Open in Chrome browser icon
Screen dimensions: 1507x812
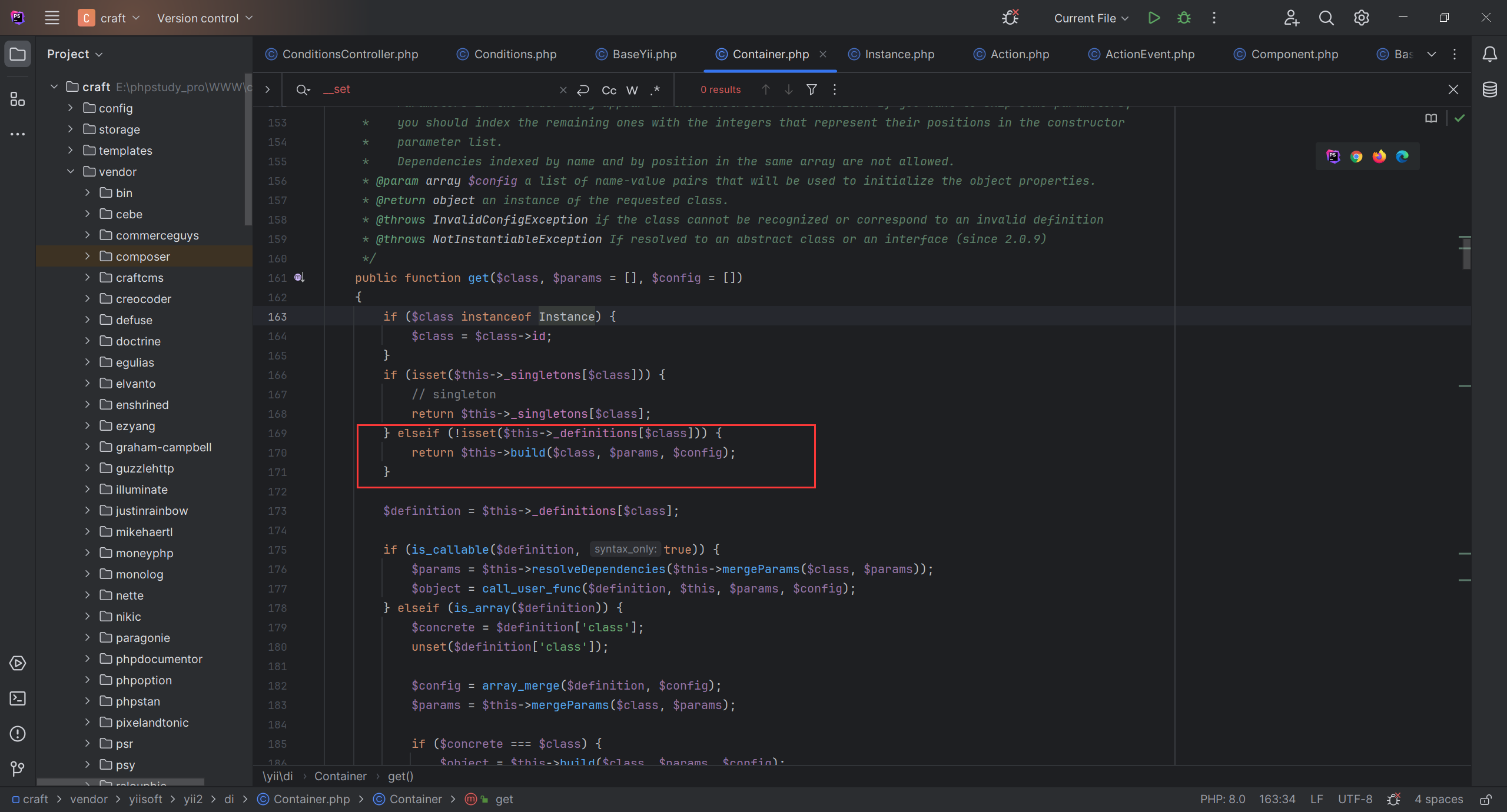click(1356, 157)
